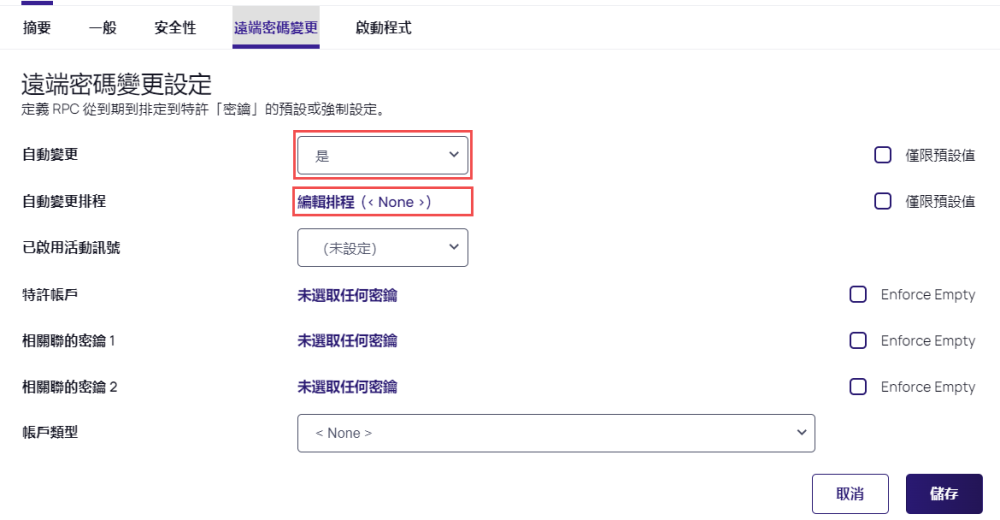Expand the 帳戶類型 dropdown
The height and width of the screenshot is (520, 1000).
pyautogui.click(x=556, y=433)
